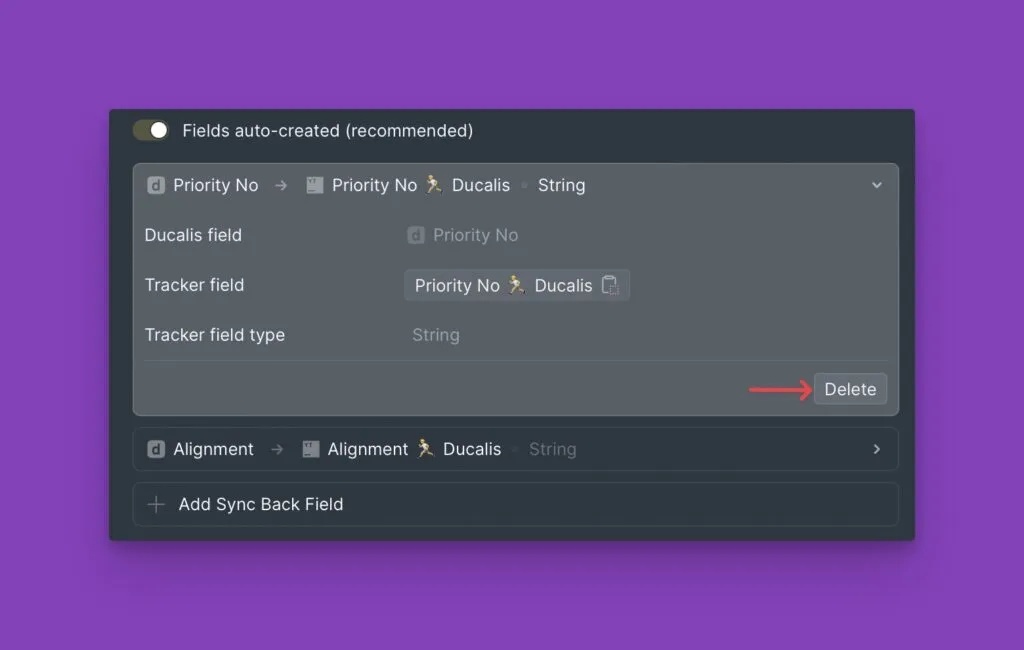This screenshot has width=1024, height=650.
Task: Click the arrow icon after Priority No header
Action: coord(281,185)
